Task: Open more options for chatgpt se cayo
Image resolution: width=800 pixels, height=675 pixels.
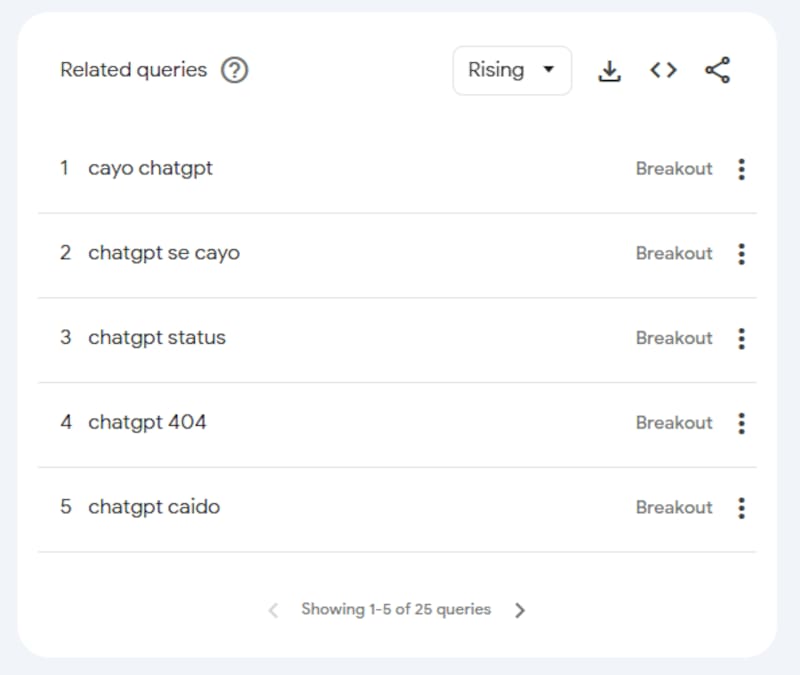Action: pyautogui.click(x=741, y=254)
